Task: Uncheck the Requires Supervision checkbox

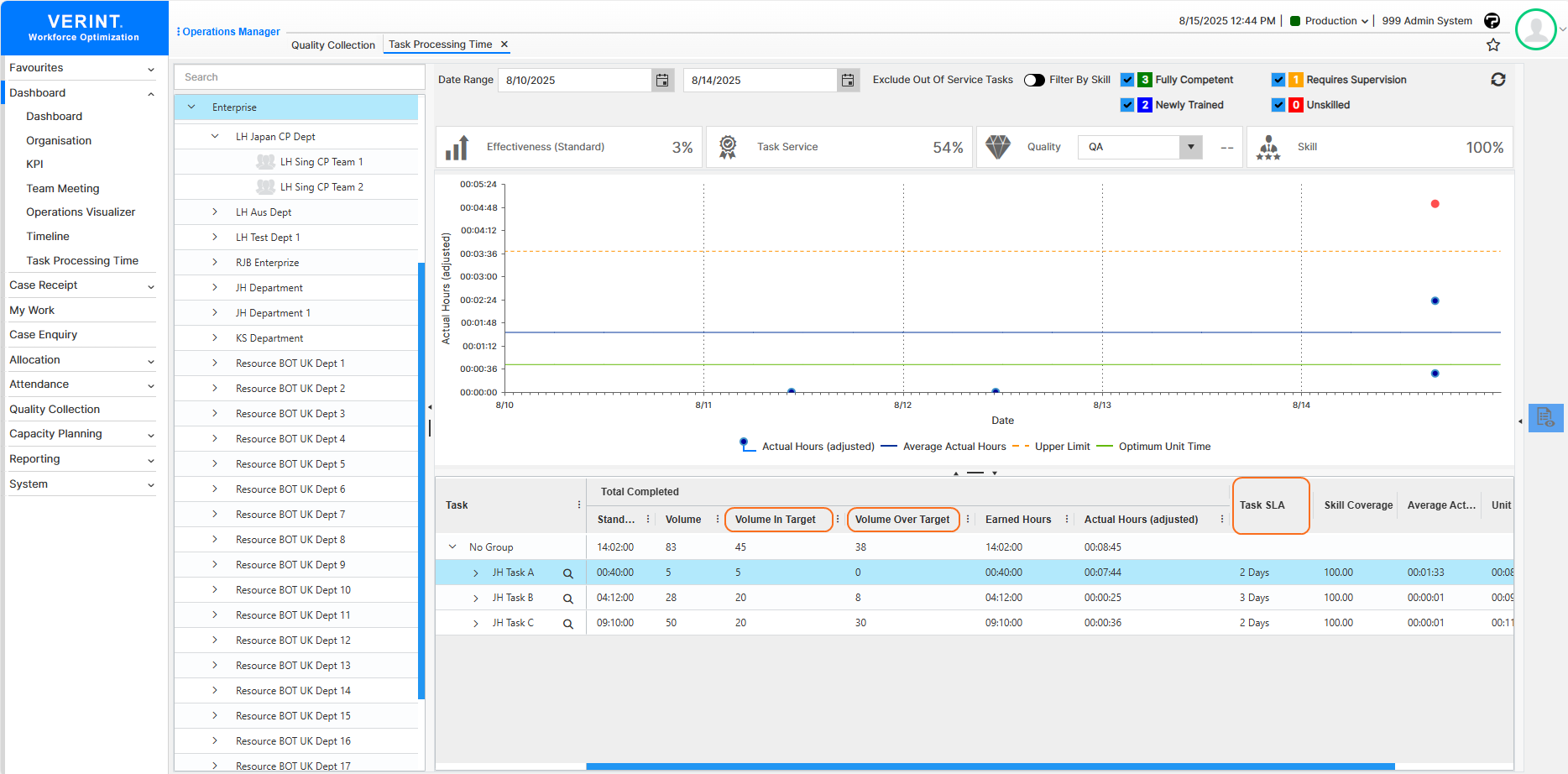Action: 1278,80
